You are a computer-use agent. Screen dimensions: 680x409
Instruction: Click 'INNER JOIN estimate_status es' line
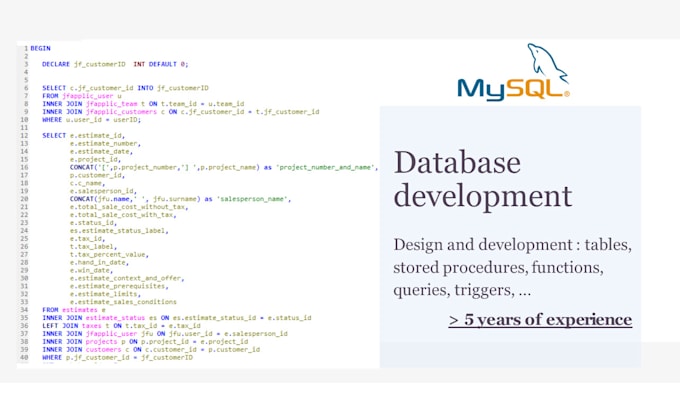[177, 318]
